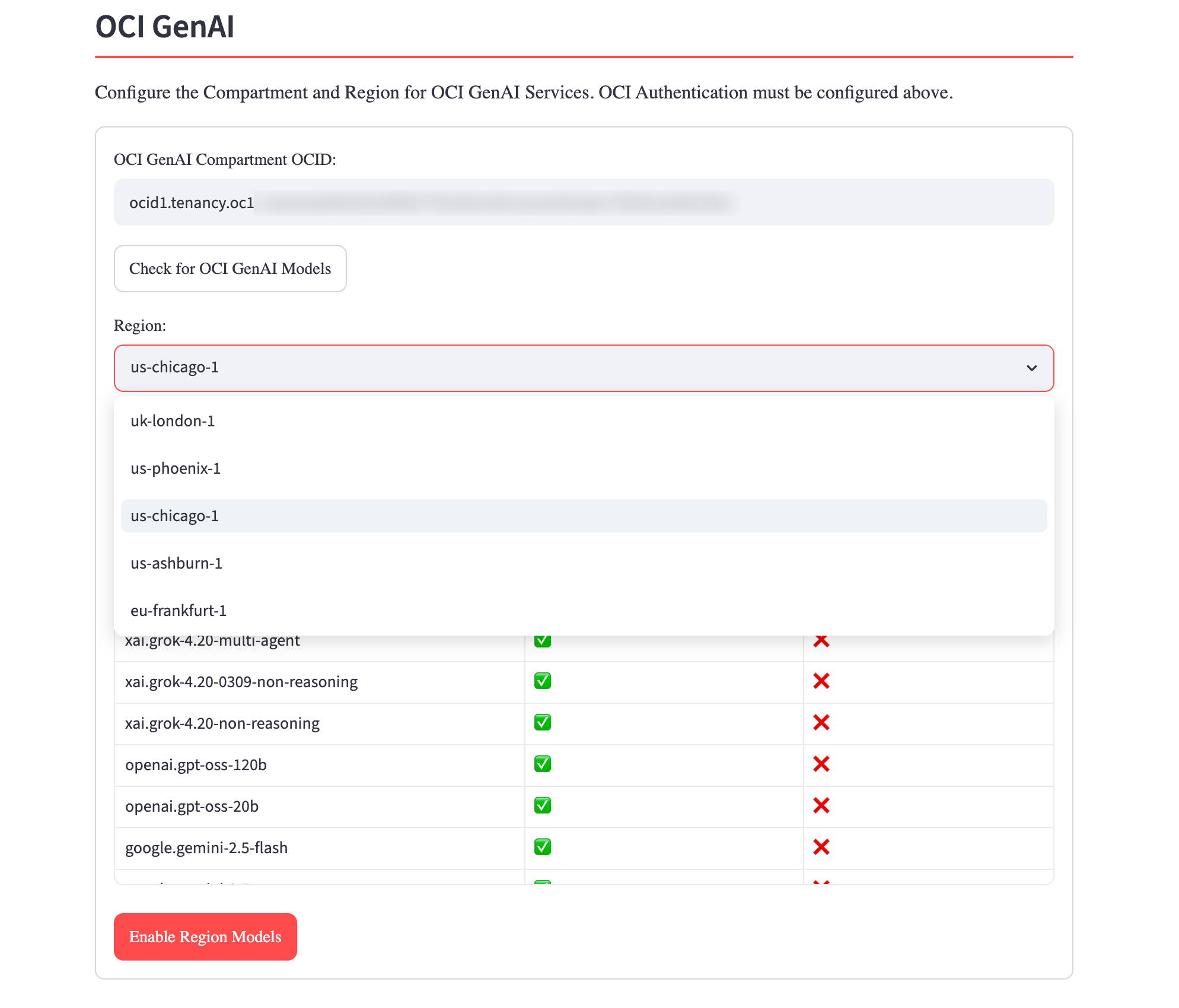Choose eu-frankfurt-1 from region list
Viewport: 1179px width, 1008px height.
[x=584, y=611]
